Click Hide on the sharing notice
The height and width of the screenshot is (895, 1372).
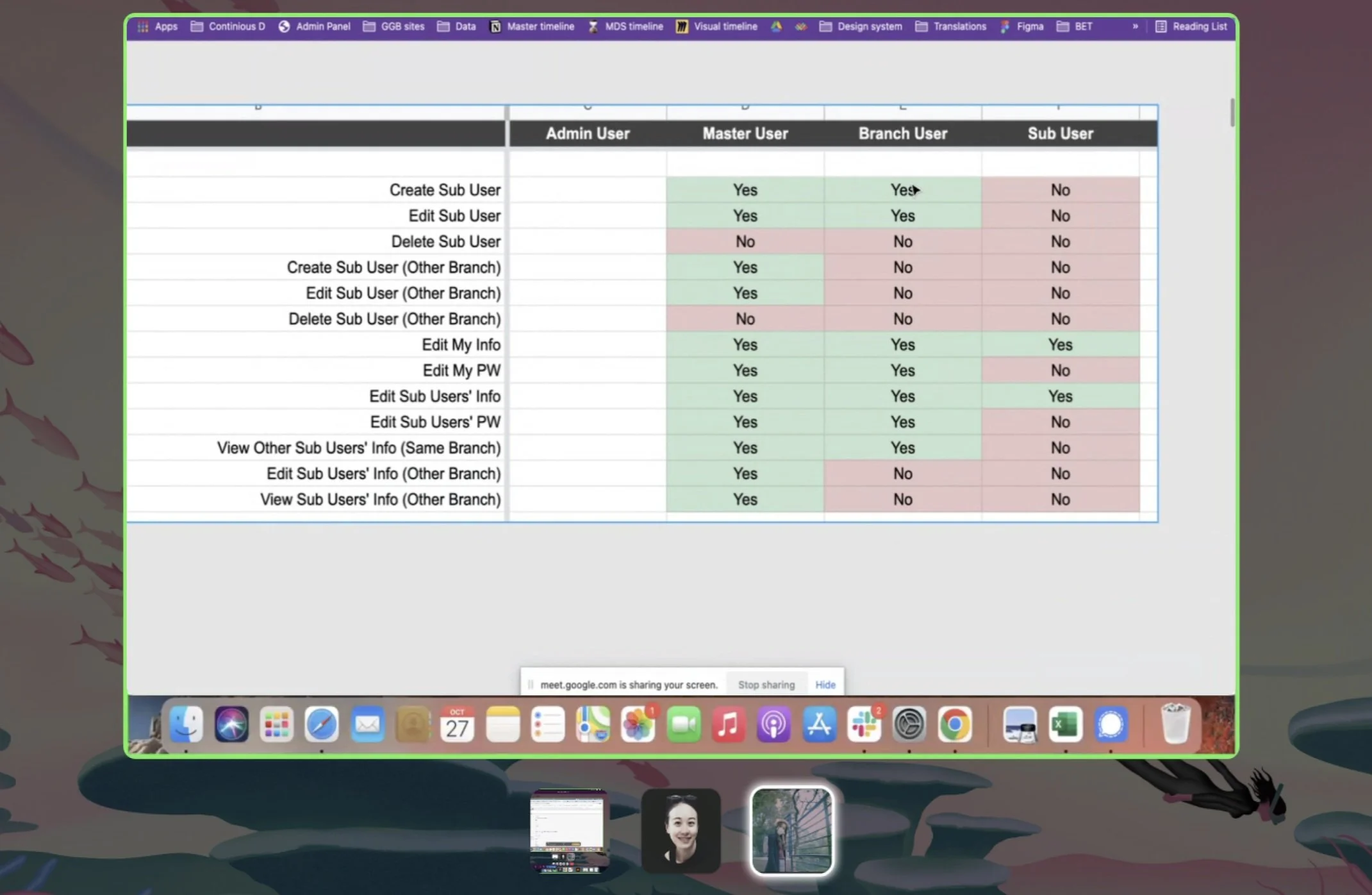pyautogui.click(x=825, y=685)
